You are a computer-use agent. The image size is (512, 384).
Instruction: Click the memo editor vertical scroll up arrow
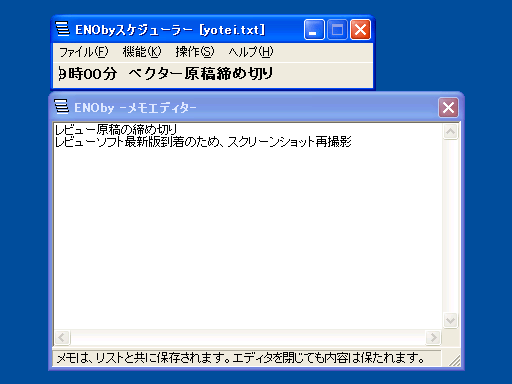[451, 132]
